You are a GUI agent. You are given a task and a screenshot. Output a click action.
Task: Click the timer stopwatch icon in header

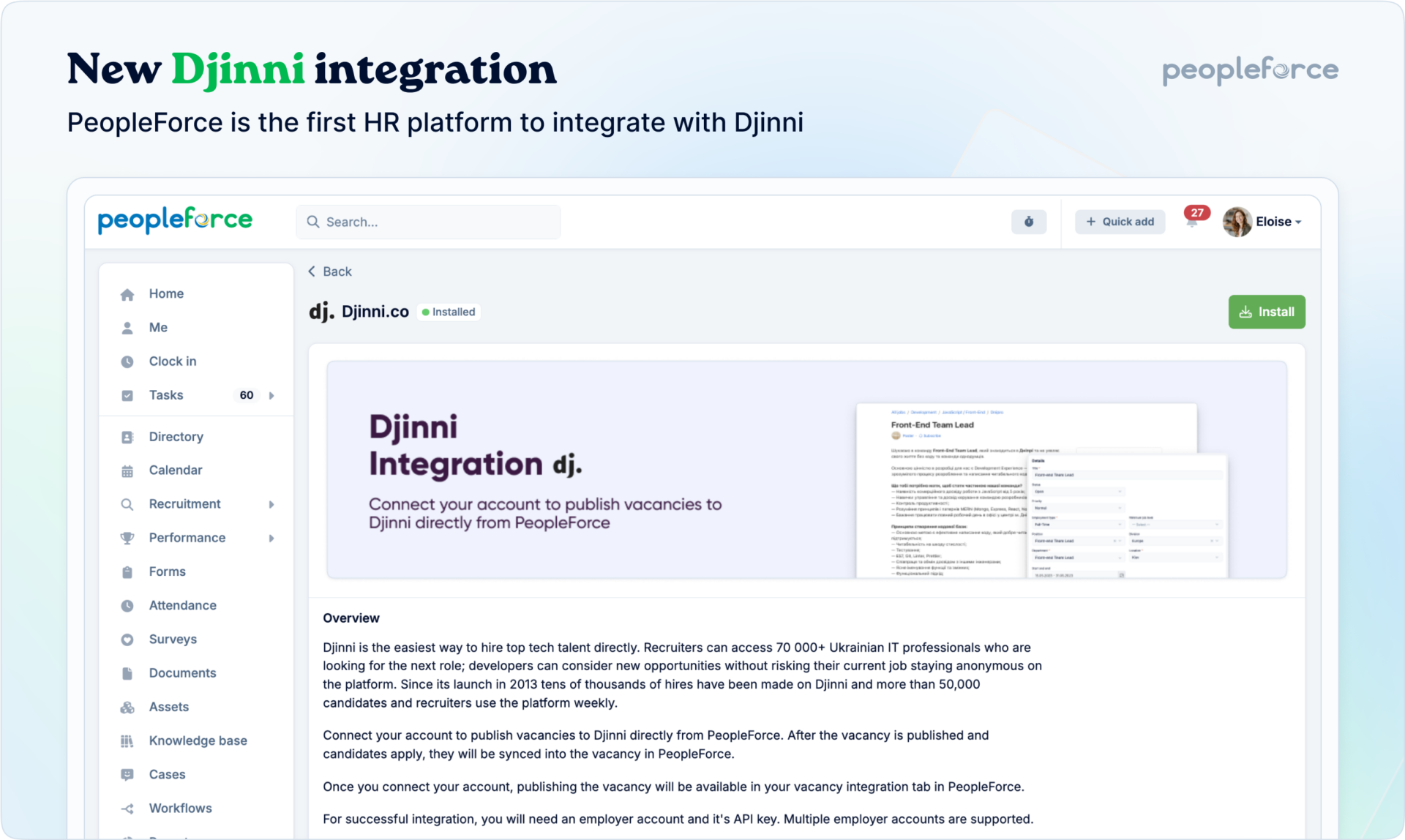click(1028, 222)
